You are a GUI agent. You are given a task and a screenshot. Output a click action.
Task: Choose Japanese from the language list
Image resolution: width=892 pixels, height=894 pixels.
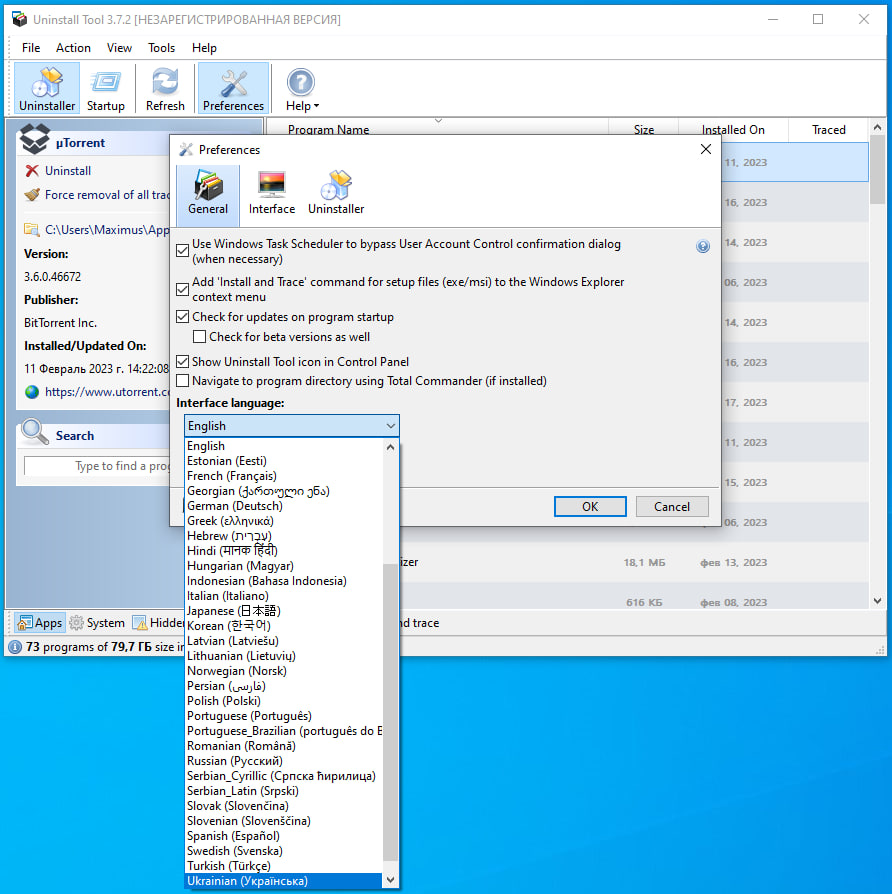tap(234, 611)
